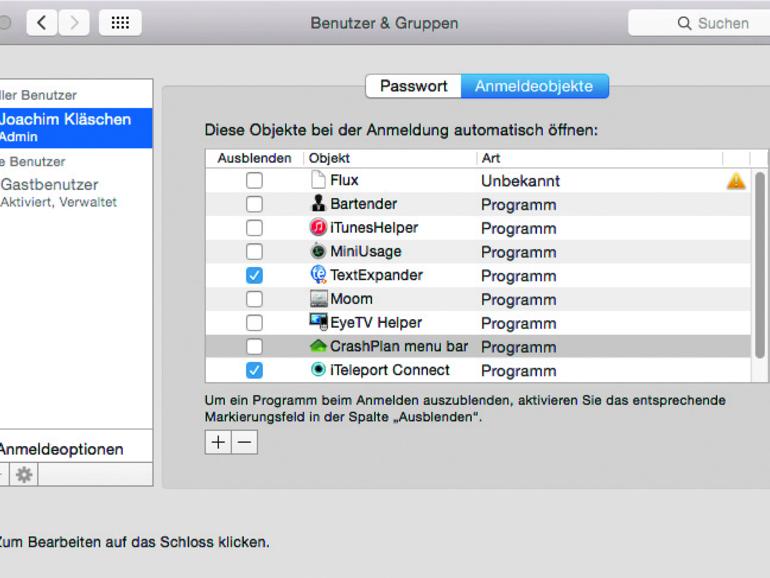Screen dimensions: 770x578
Task: Toggle the Ausblenden checkbox for Bartender
Action: 254,204
